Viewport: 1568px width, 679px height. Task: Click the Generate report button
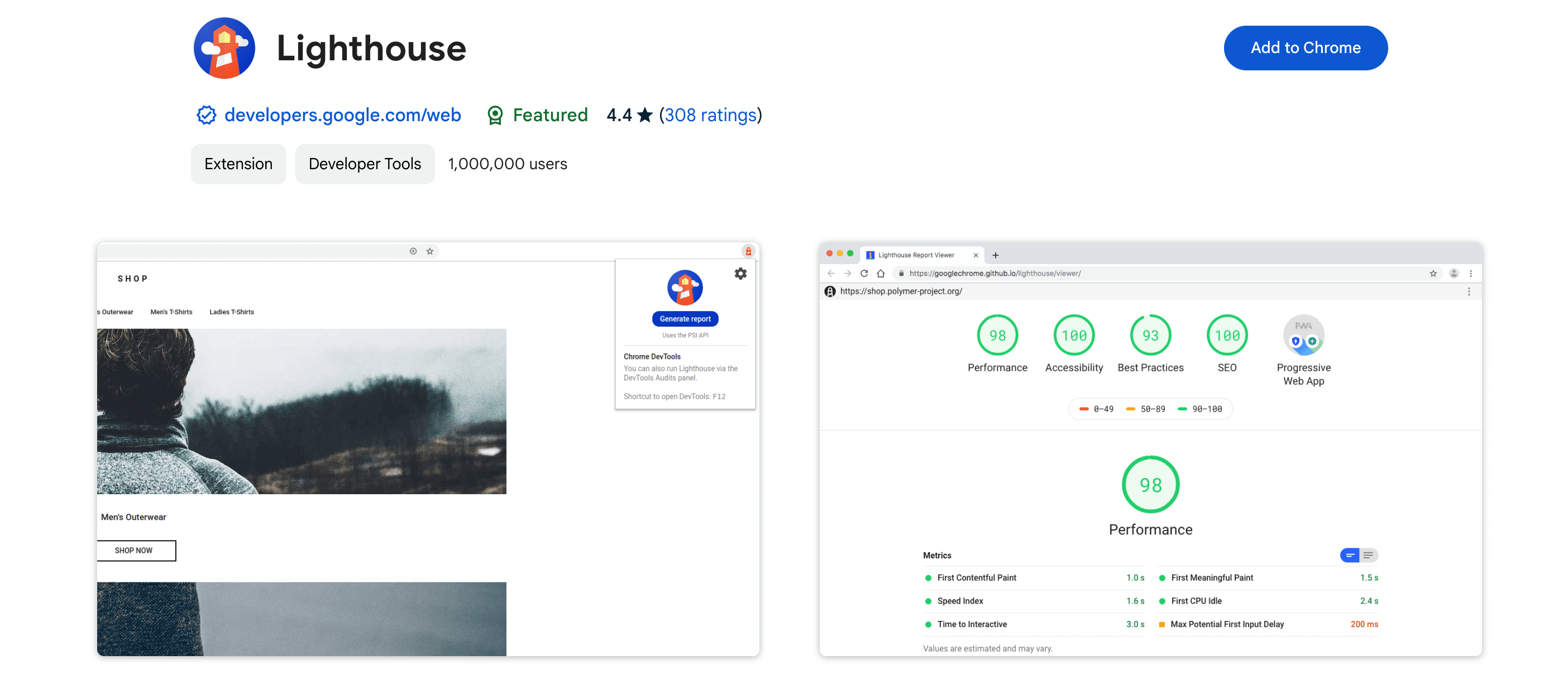[685, 319]
